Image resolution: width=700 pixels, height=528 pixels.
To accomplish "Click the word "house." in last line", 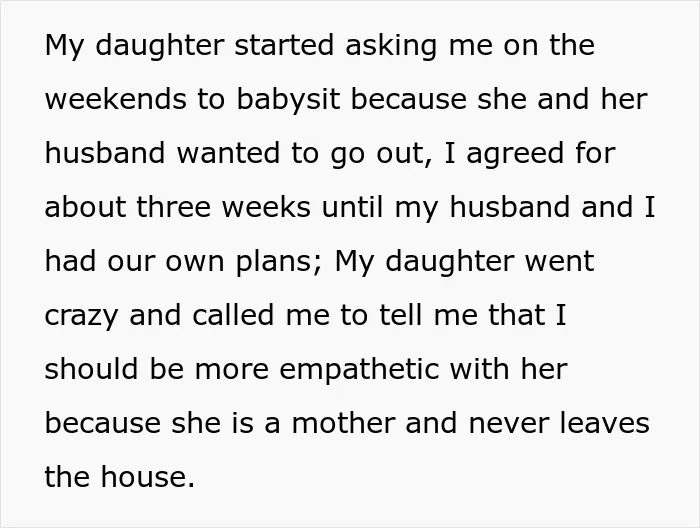I will [148, 477].
